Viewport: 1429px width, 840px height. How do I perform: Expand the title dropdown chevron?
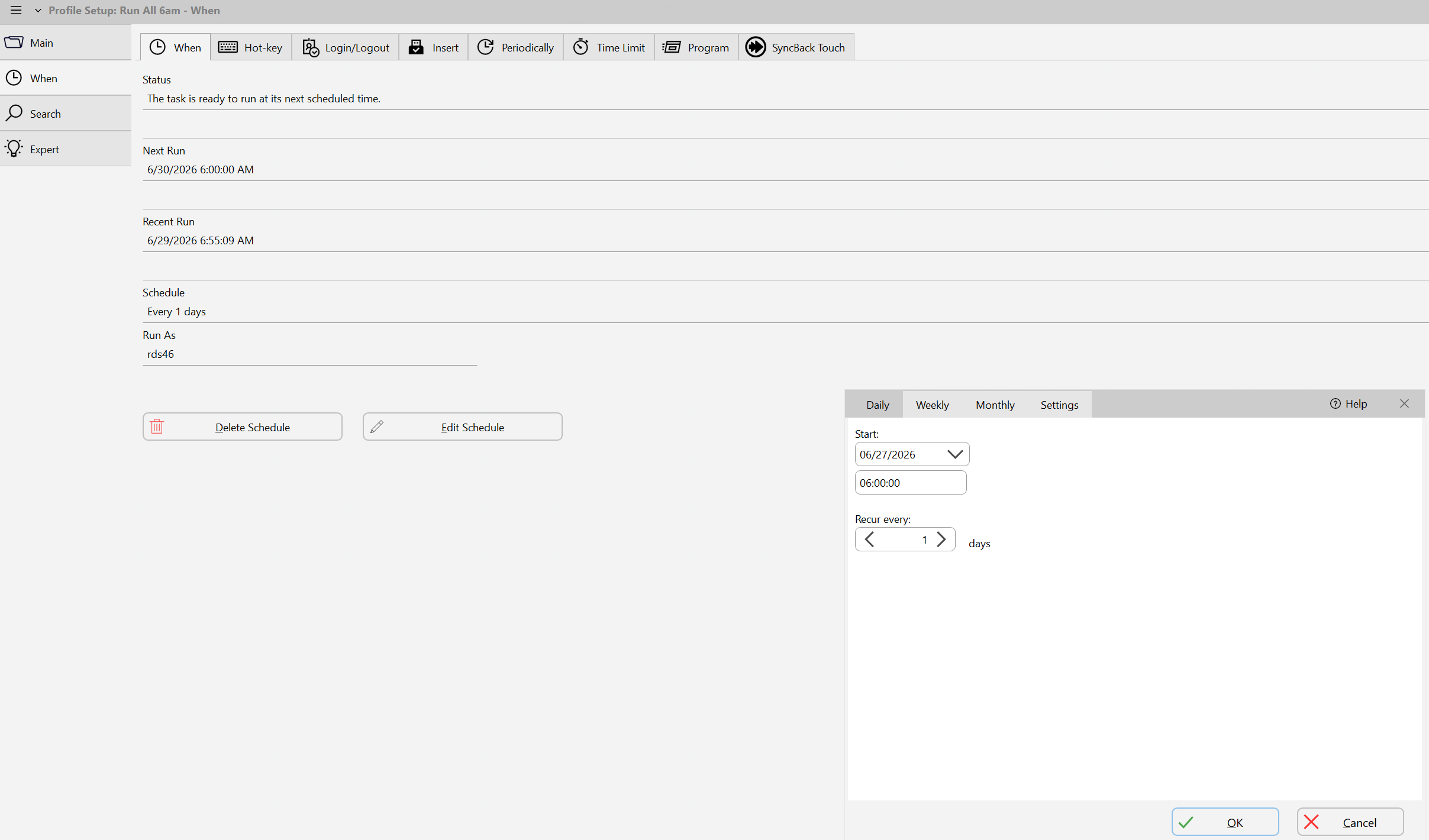(x=38, y=10)
